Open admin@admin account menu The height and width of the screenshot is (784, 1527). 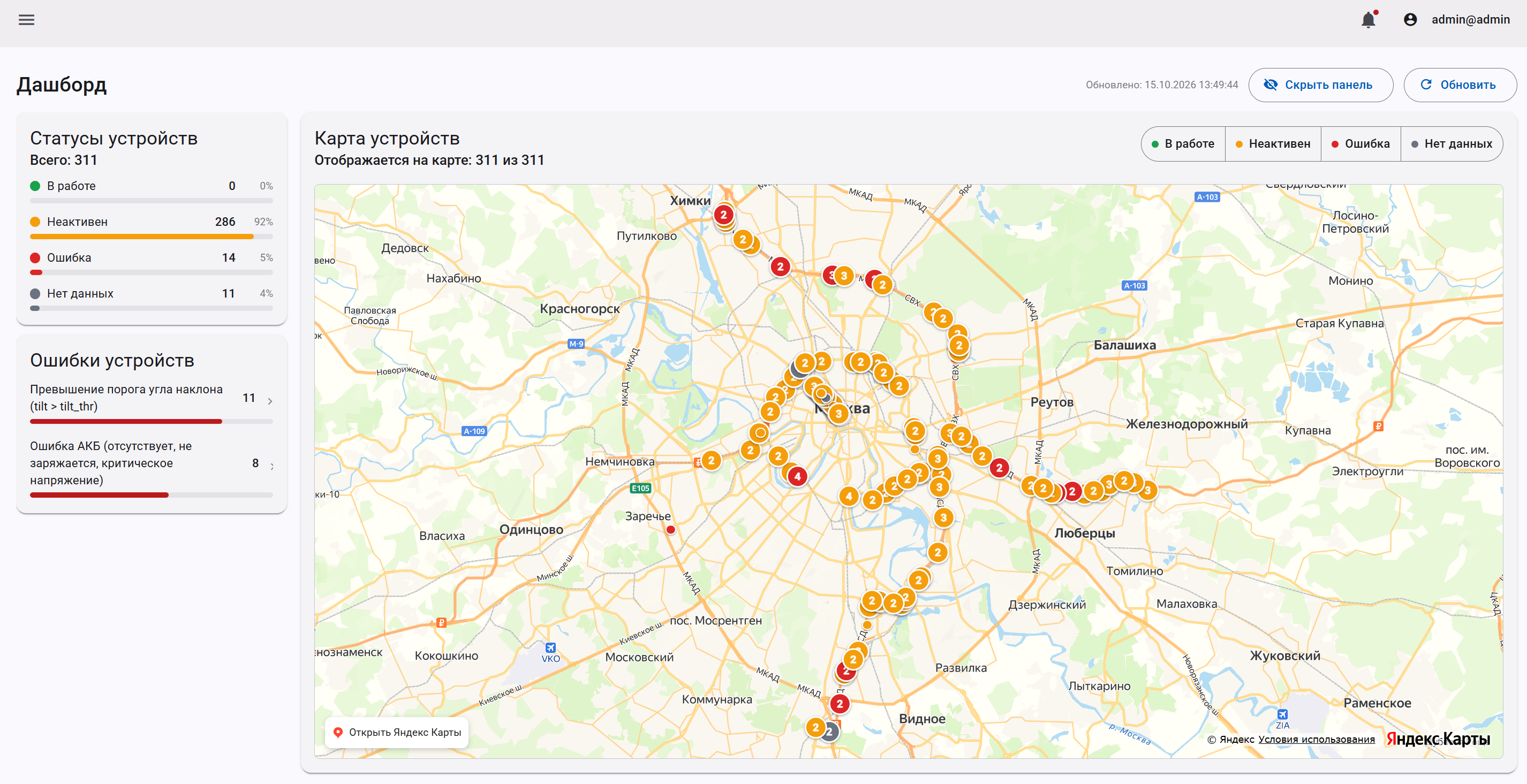(1457, 20)
